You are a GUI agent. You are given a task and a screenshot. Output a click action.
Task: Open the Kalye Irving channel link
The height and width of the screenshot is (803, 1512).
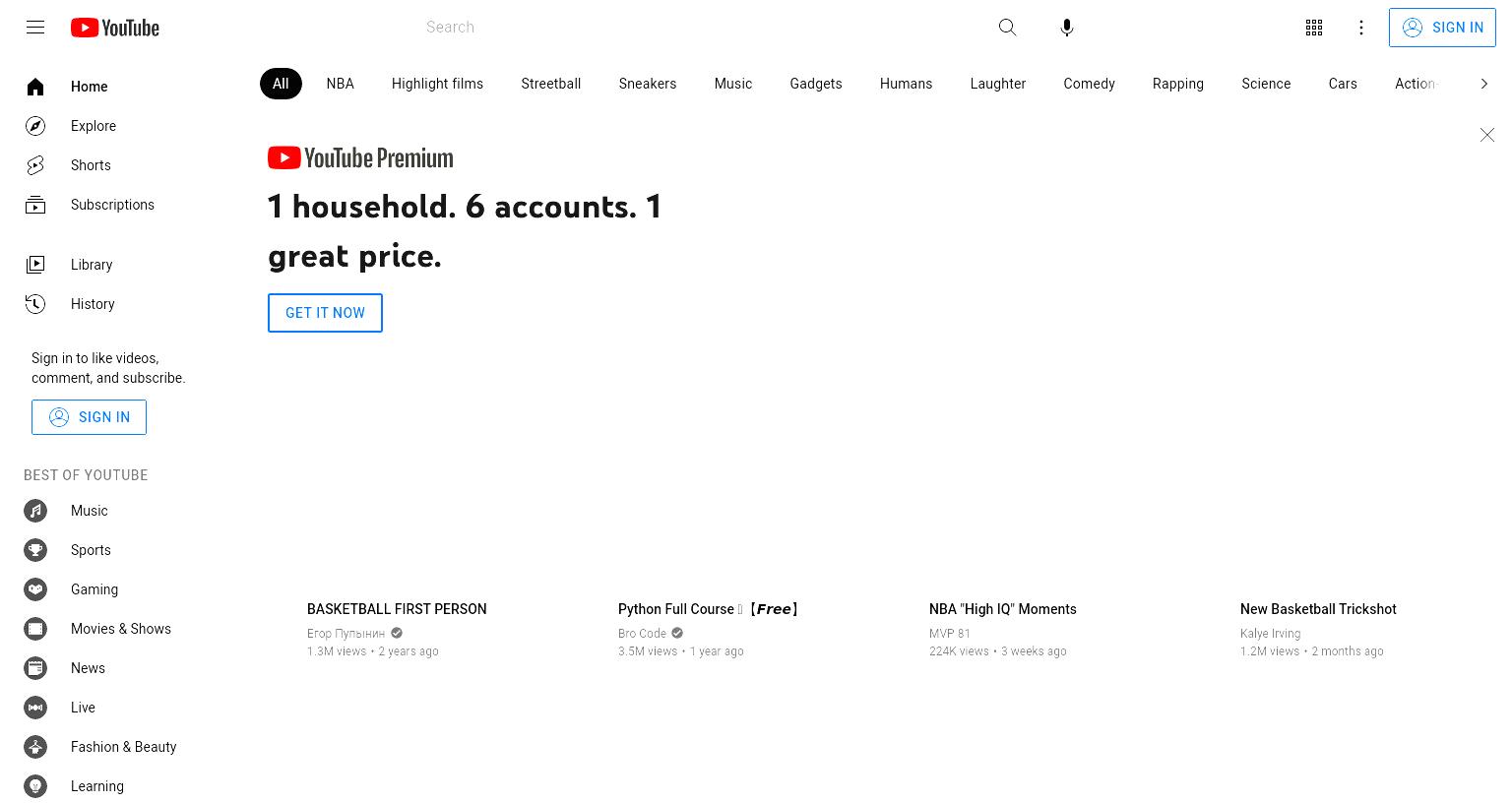[x=1270, y=634]
